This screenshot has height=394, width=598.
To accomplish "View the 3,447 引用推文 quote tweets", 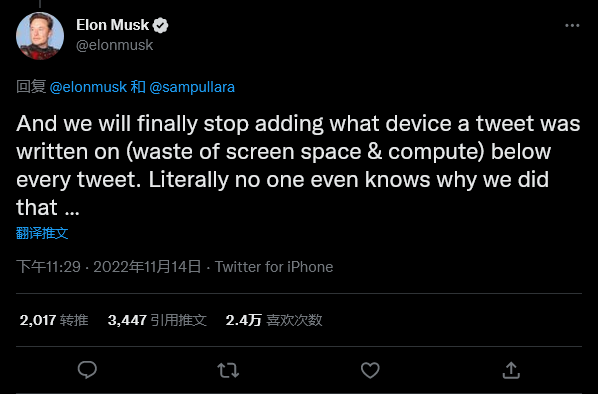I will click(x=157, y=320).
